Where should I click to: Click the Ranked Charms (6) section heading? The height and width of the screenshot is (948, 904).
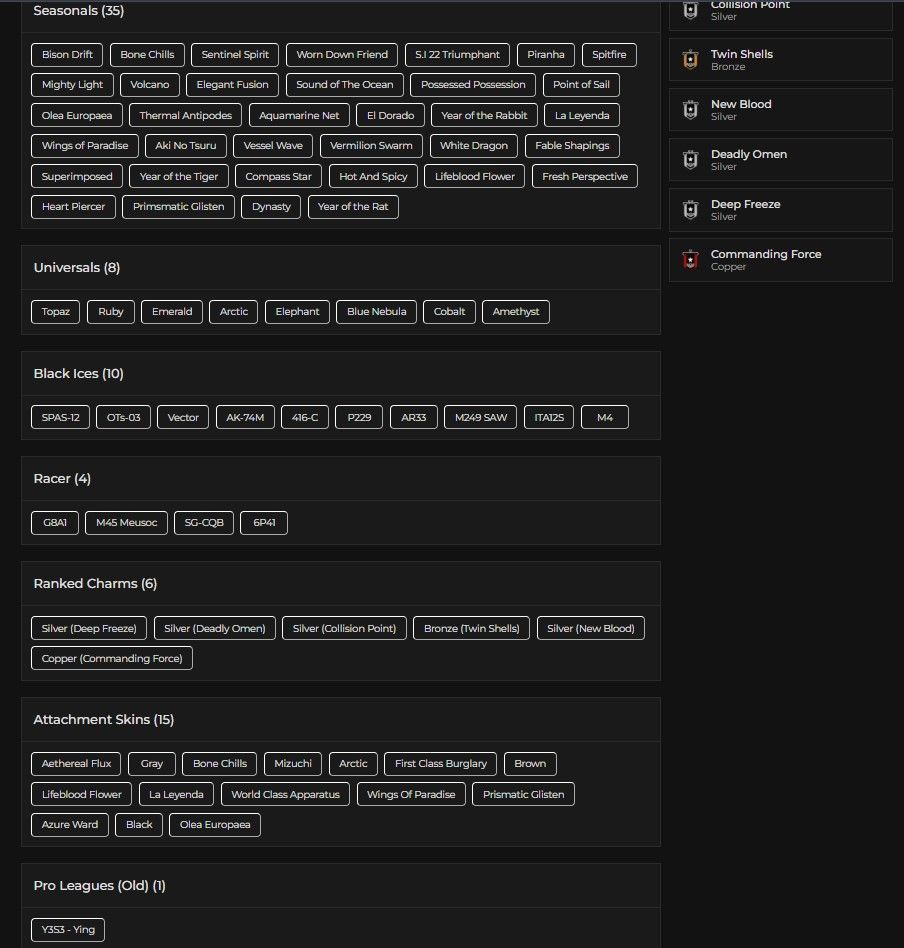tap(96, 583)
